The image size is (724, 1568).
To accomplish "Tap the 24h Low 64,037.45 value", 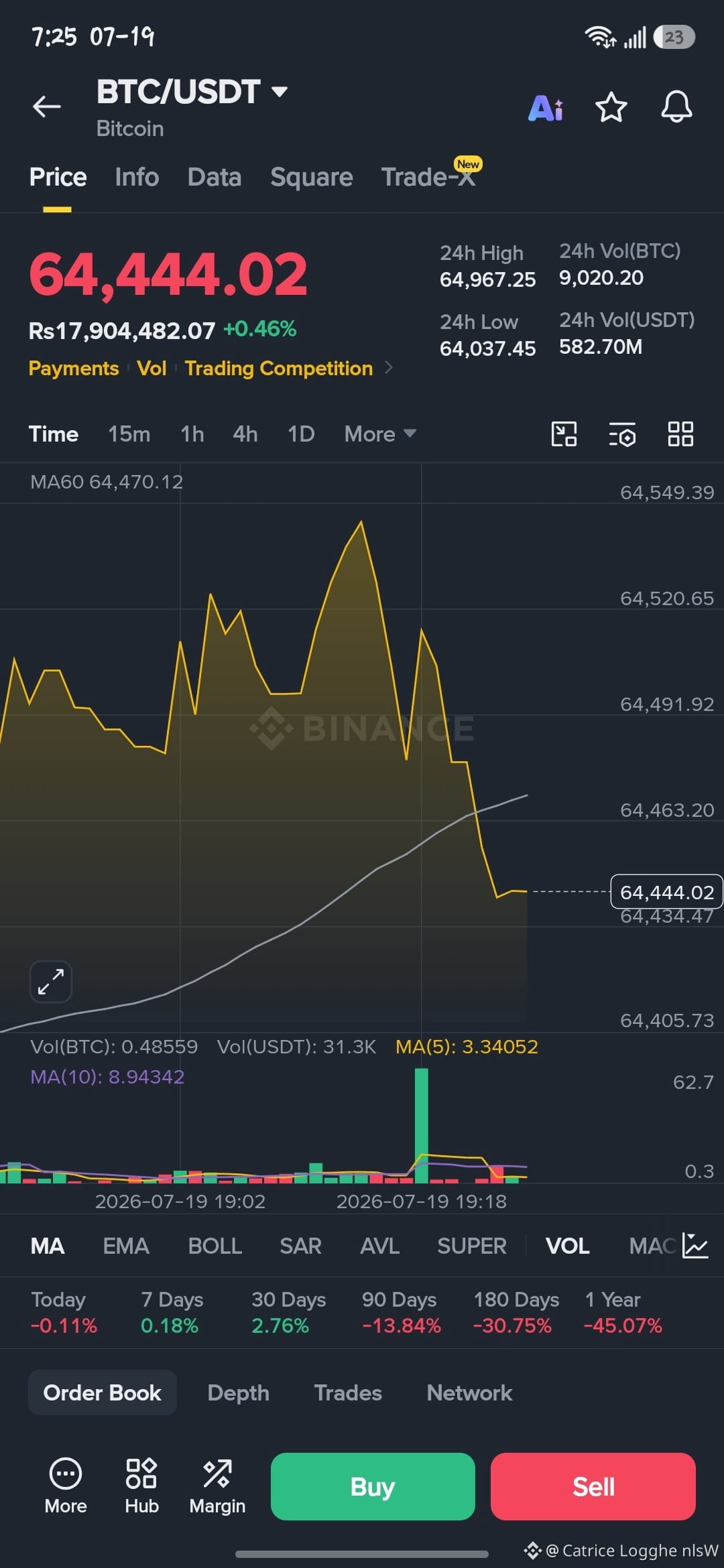I will click(488, 348).
